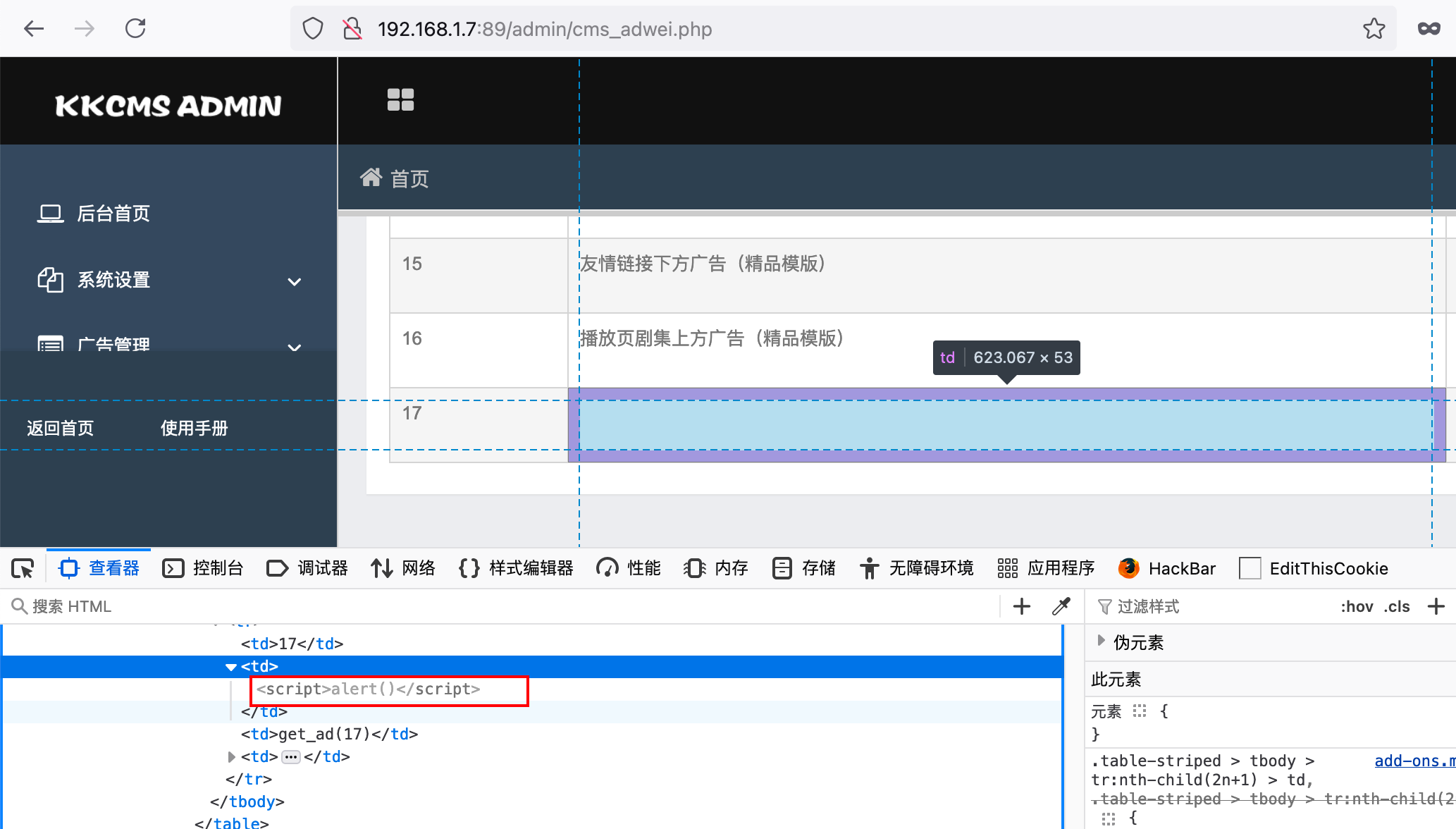
Task: Switch to the 无障碍环境 accessibility tab
Action: (916, 568)
